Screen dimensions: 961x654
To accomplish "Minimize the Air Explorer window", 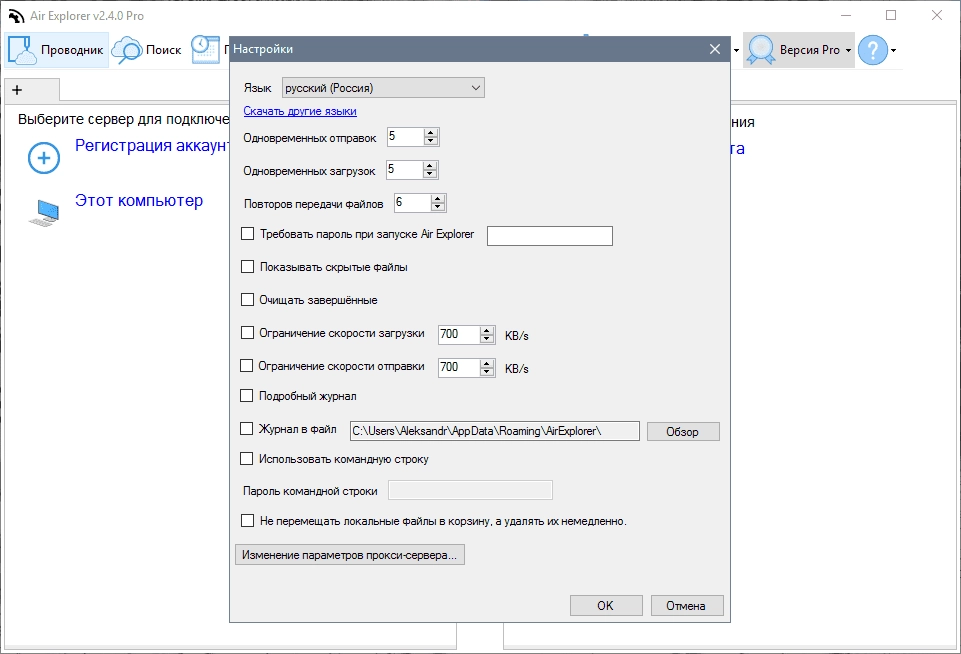I will (x=846, y=15).
